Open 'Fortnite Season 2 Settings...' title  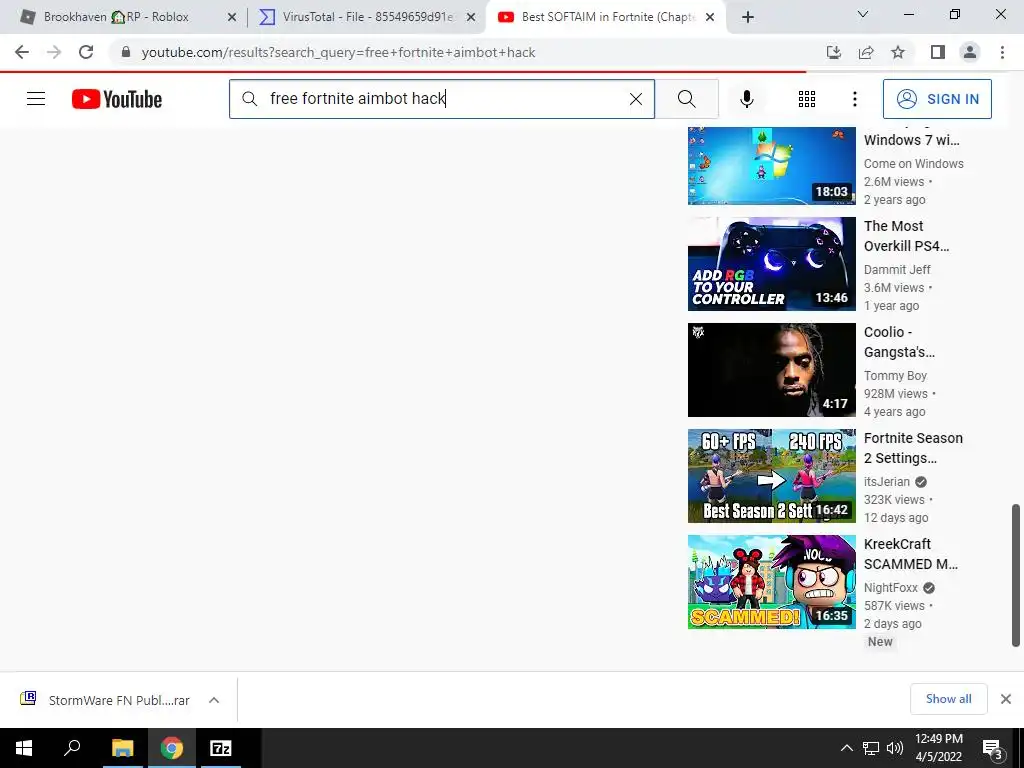click(913, 448)
